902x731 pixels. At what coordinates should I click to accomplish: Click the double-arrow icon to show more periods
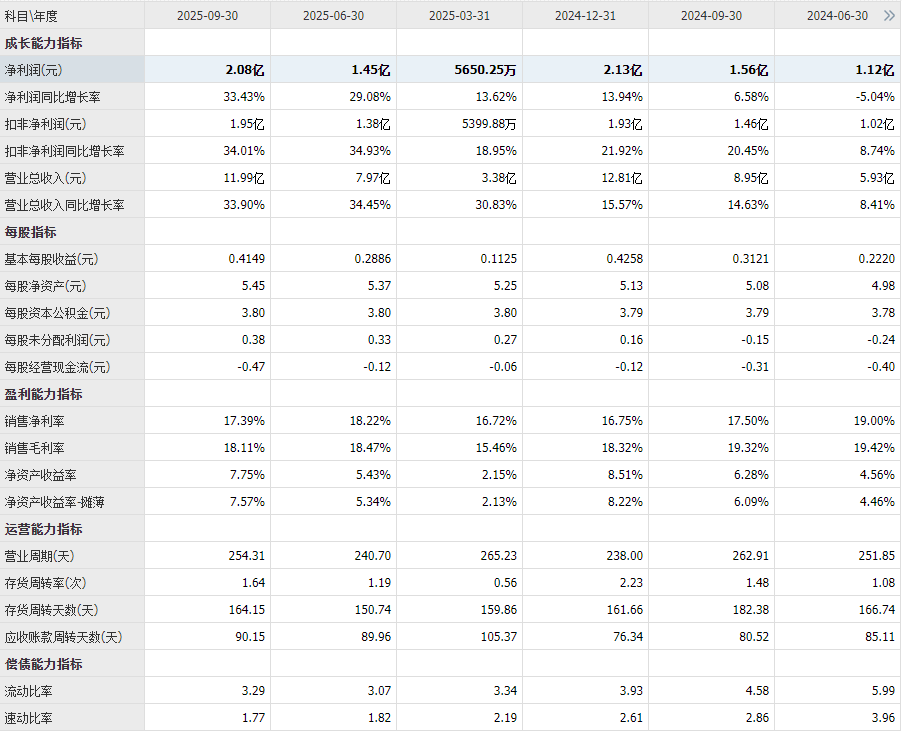[x=889, y=16]
